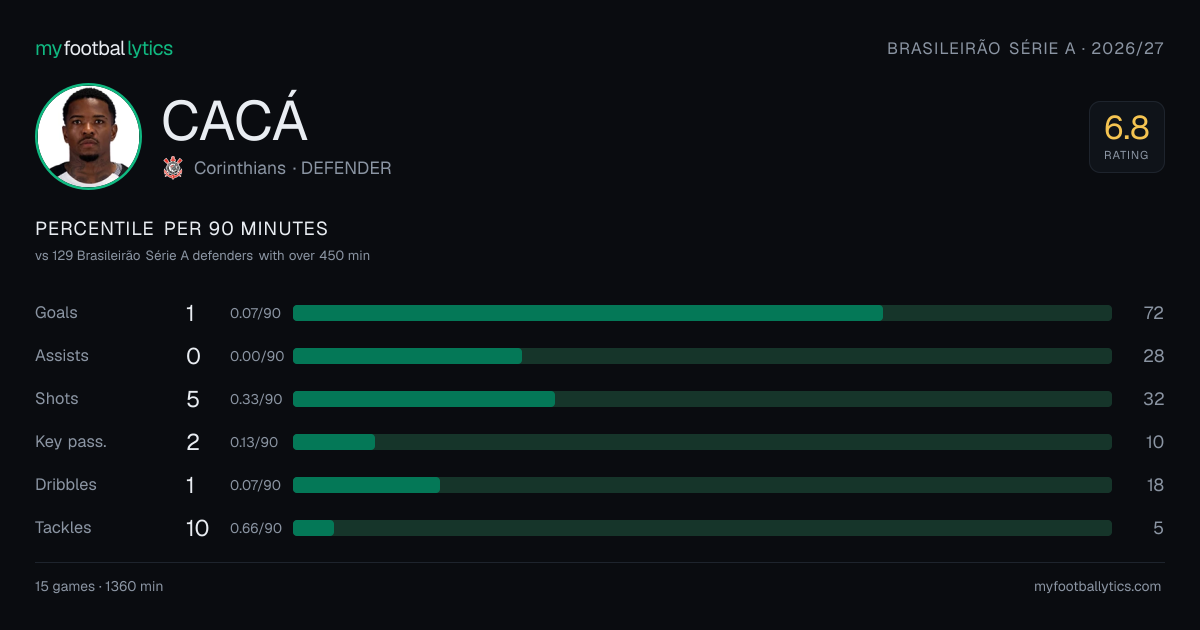Select the 6.8 rating badge

(1126, 137)
